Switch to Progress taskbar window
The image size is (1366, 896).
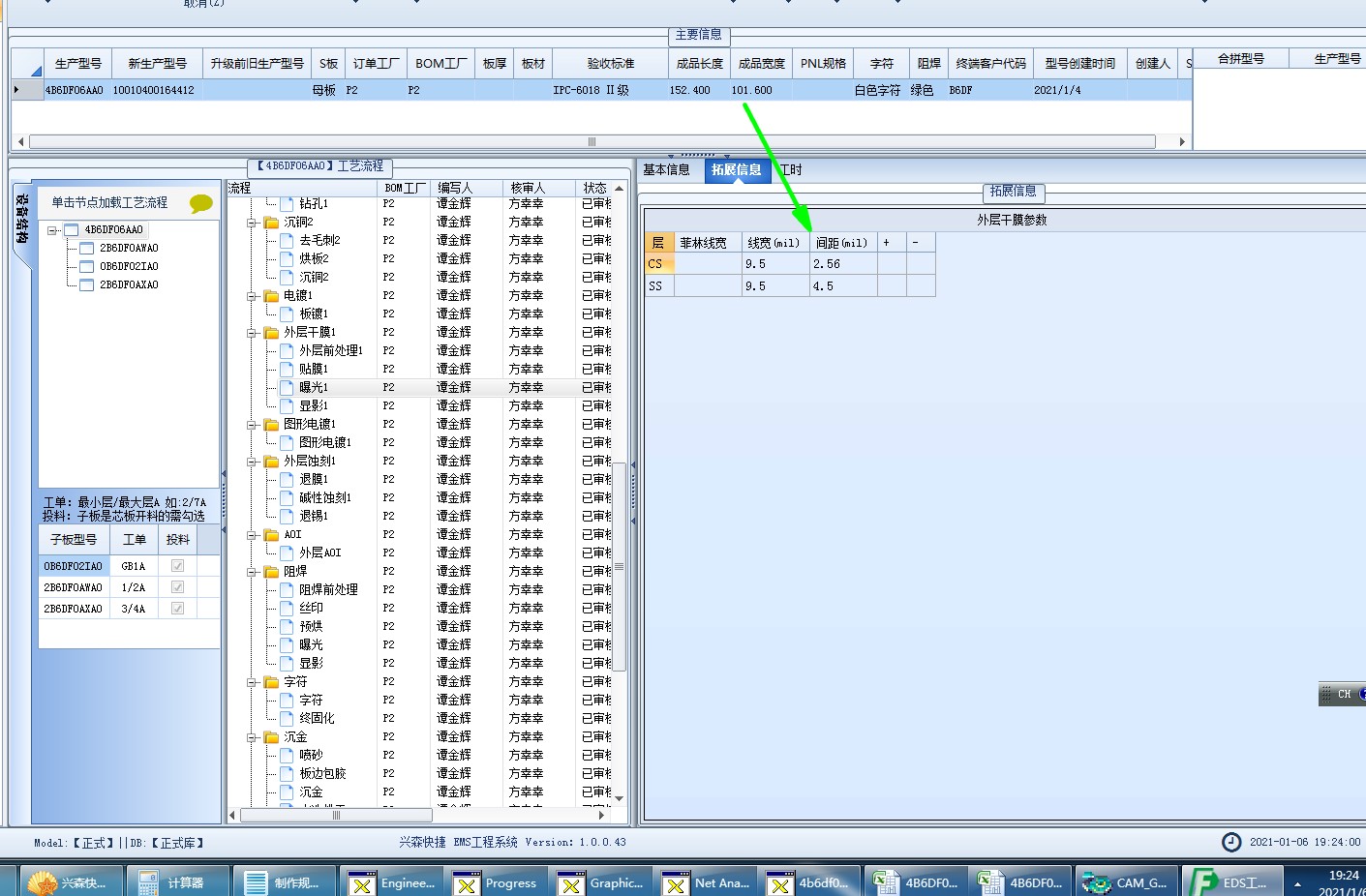pyautogui.click(x=497, y=882)
